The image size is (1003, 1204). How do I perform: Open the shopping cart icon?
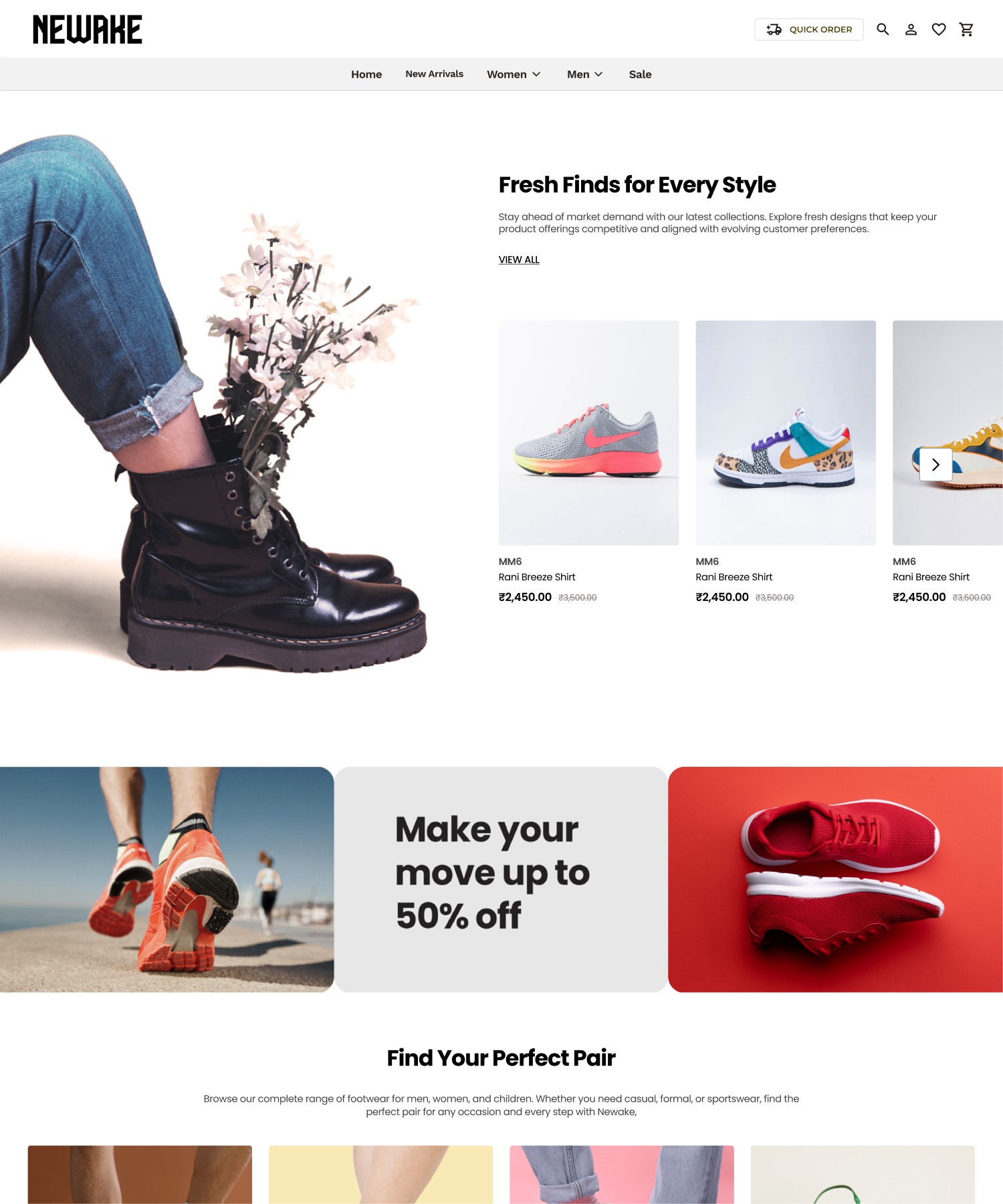pos(966,29)
